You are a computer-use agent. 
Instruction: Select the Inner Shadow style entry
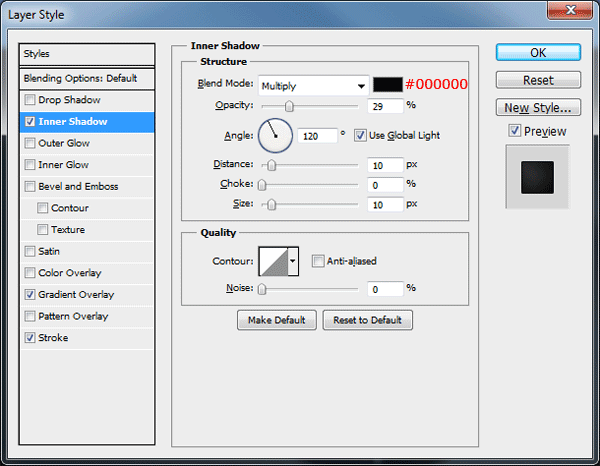click(87, 122)
